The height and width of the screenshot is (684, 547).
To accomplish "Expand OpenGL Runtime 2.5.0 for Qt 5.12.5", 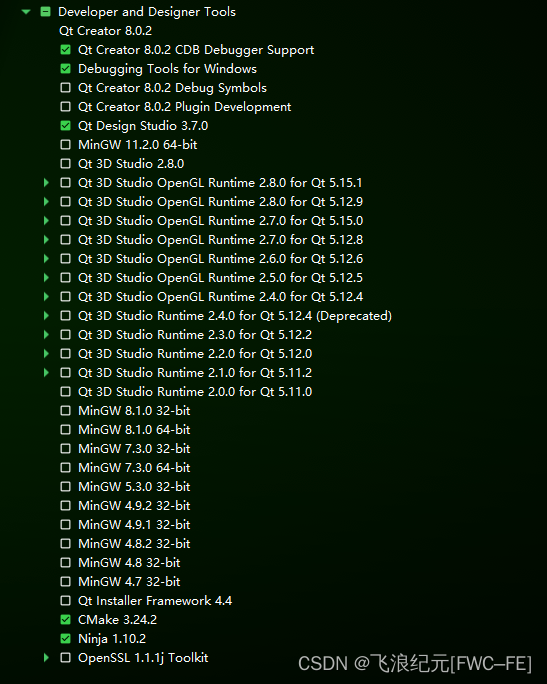I will 46,278.
